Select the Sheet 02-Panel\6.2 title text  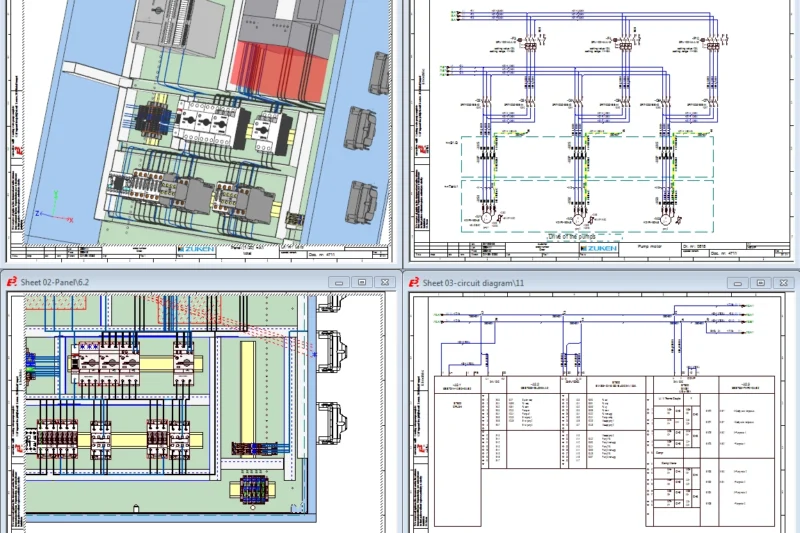(x=55, y=282)
